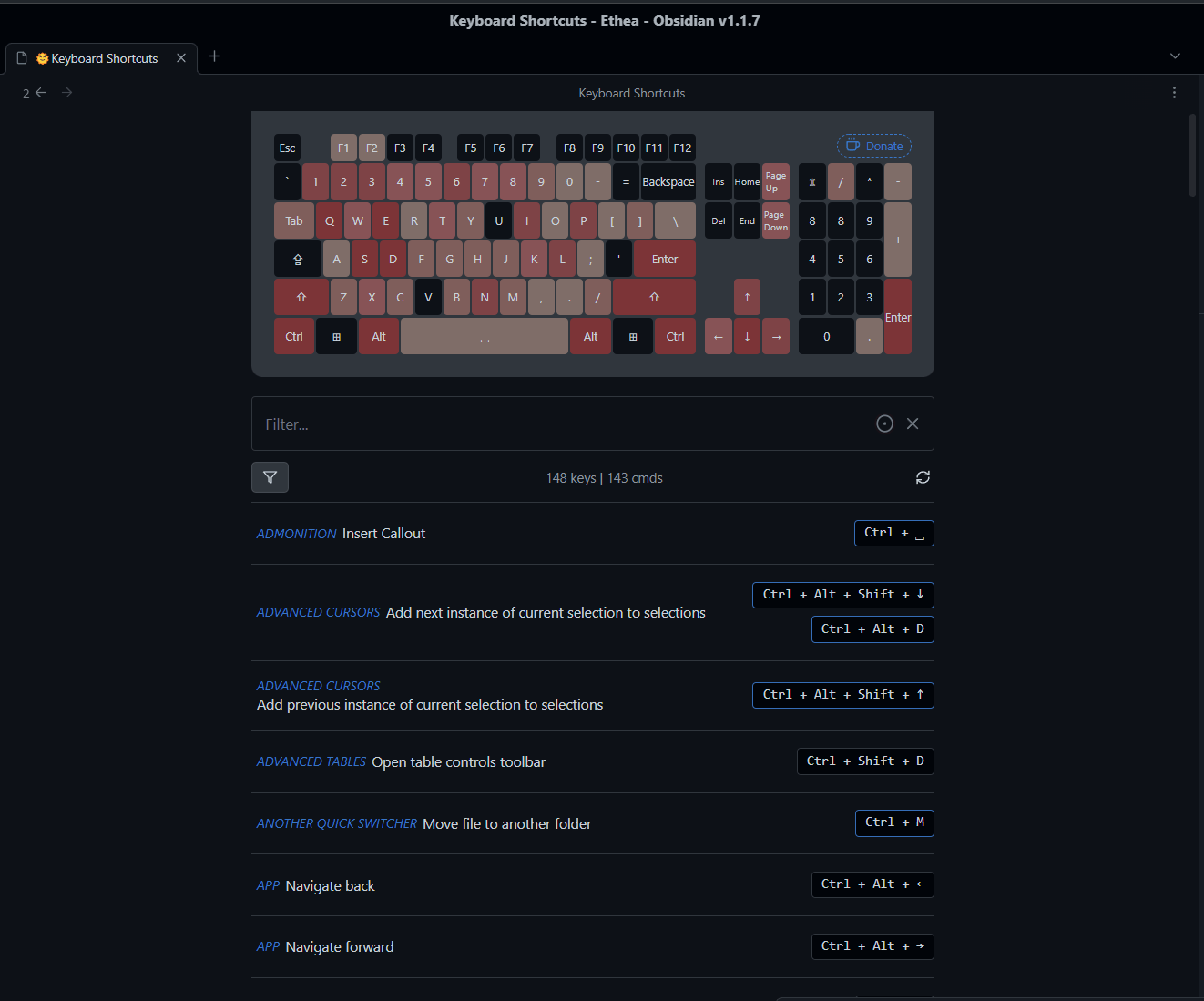Click the Esc key on visual keyboard
The image size is (1204, 1001).
click(287, 148)
